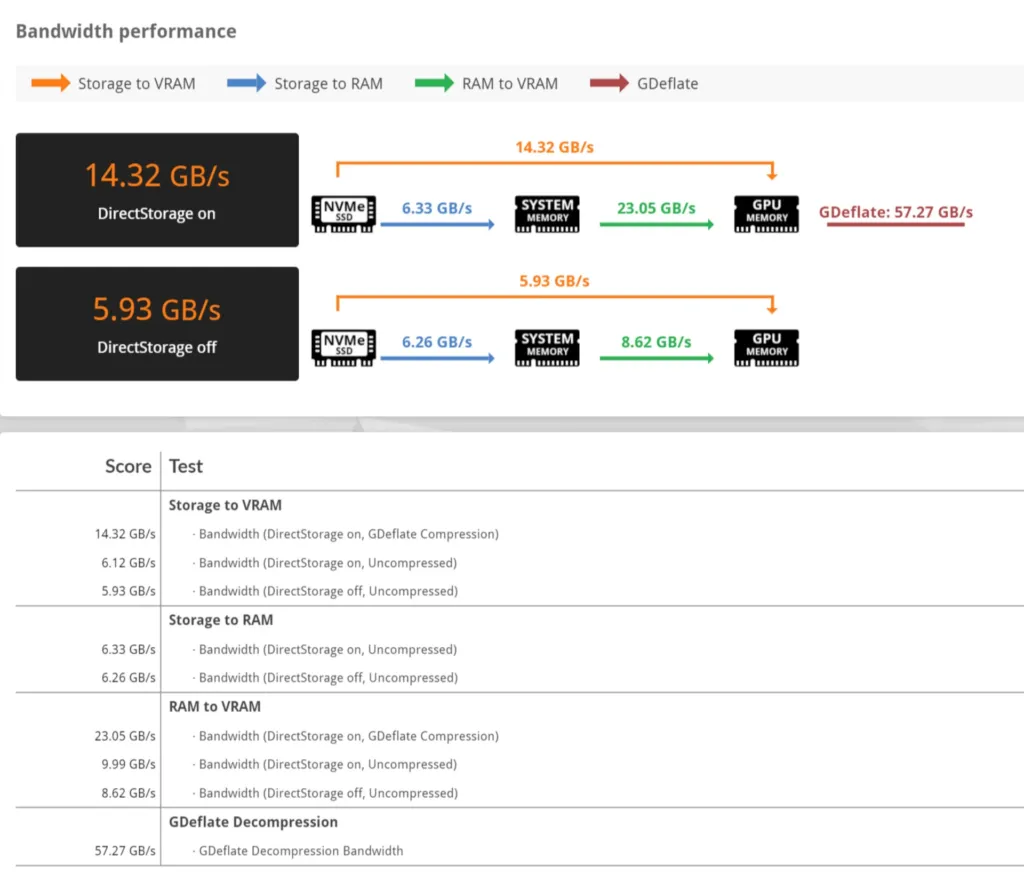Click the Test column header
1024x873 pixels.
click(x=186, y=466)
